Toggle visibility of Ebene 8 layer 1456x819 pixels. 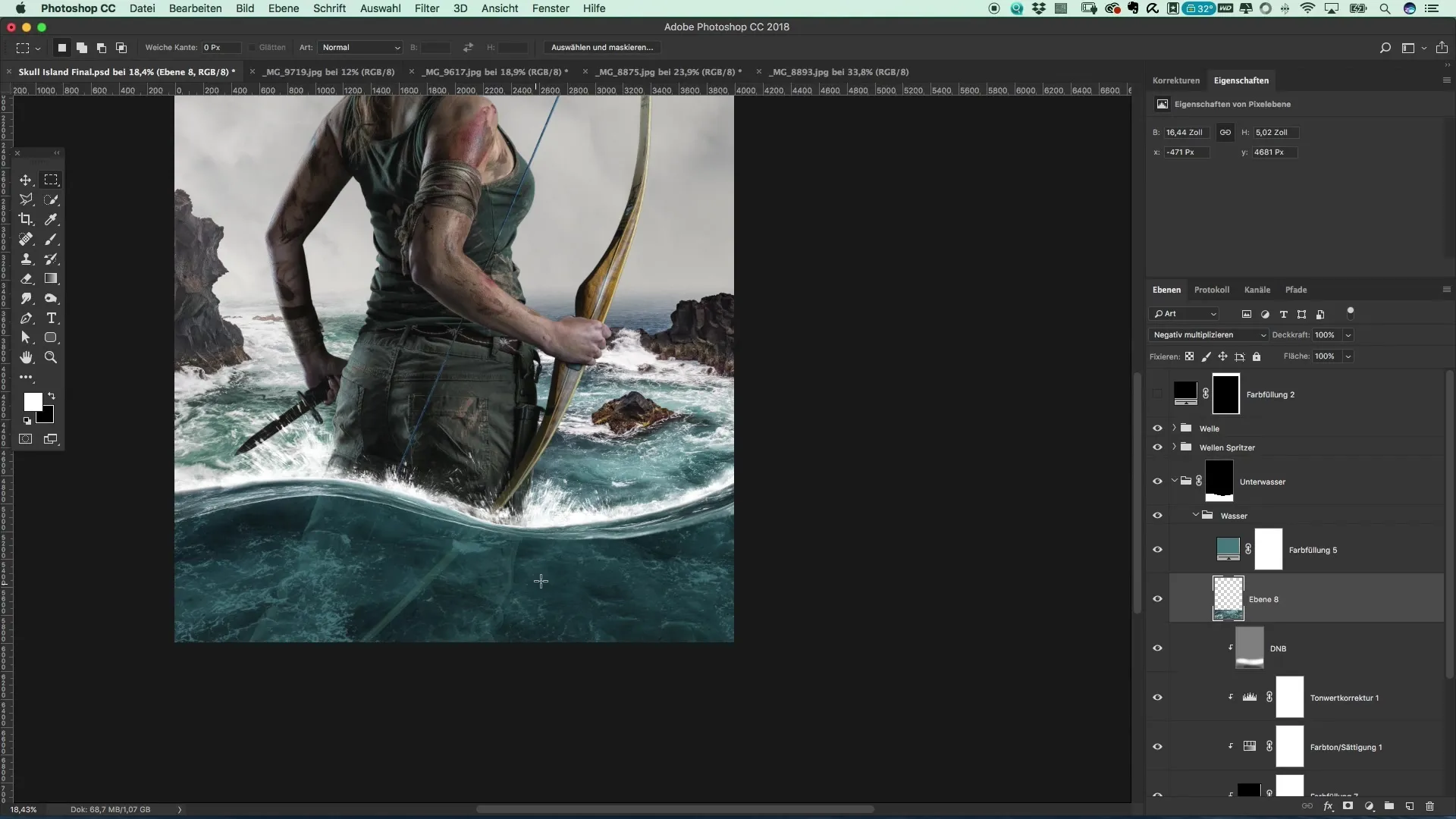(x=1157, y=599)
